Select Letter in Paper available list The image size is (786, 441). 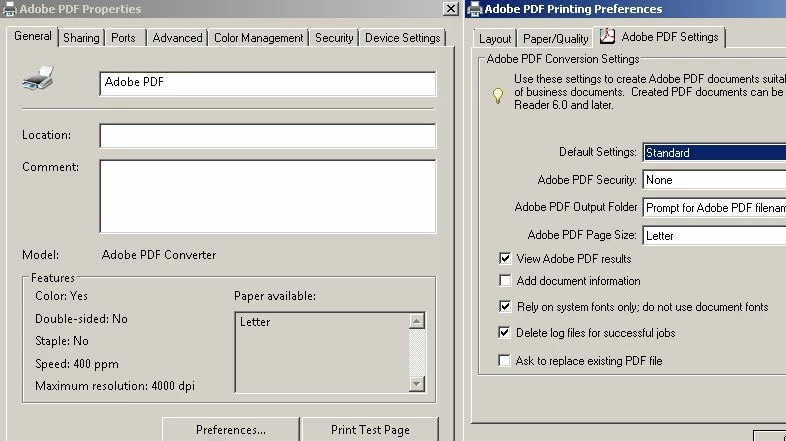click(x=255, y=322)
